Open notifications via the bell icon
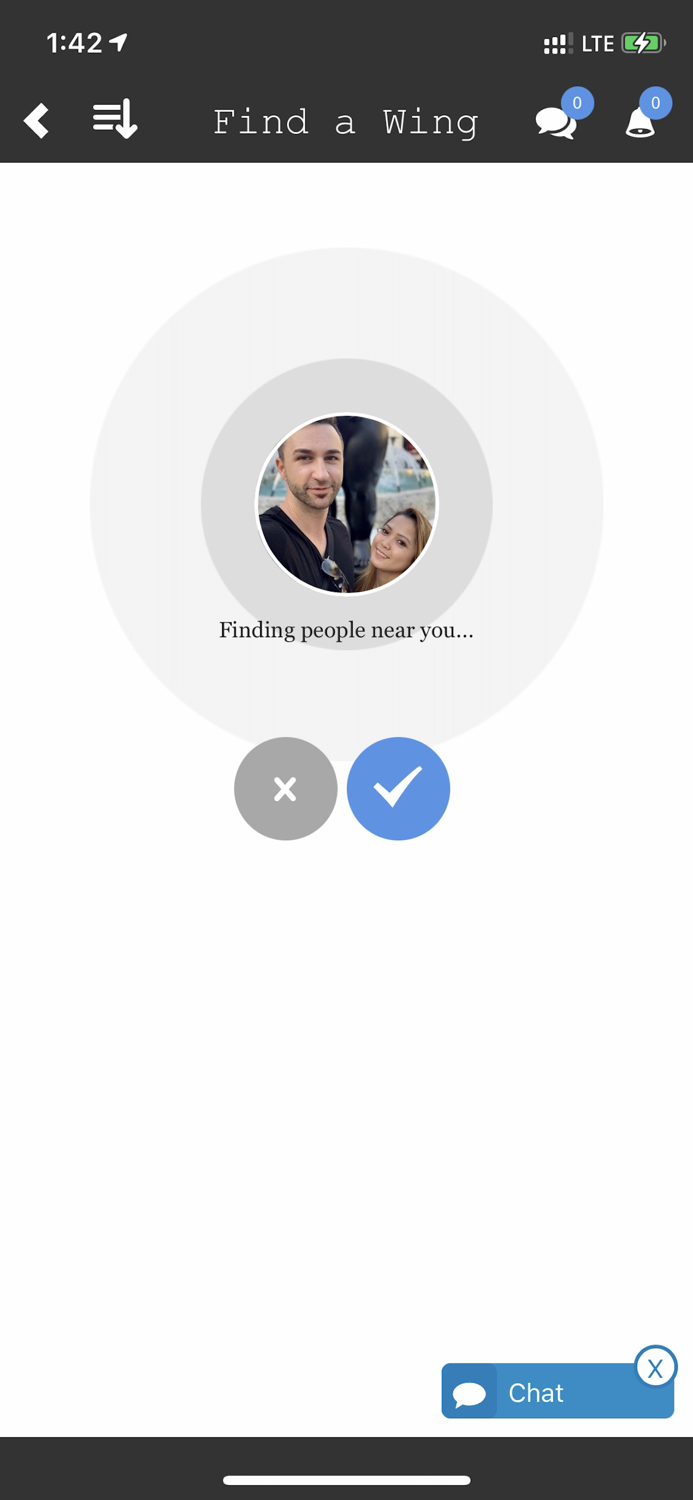 [x=640, y=123]
